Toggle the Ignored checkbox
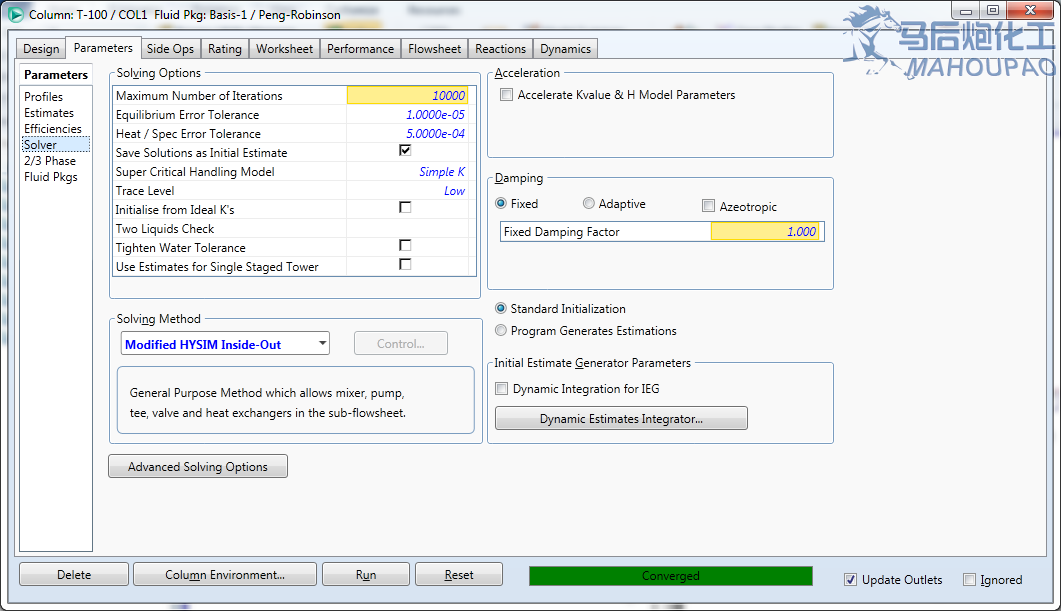1061x611 pixels. point(969,580)
